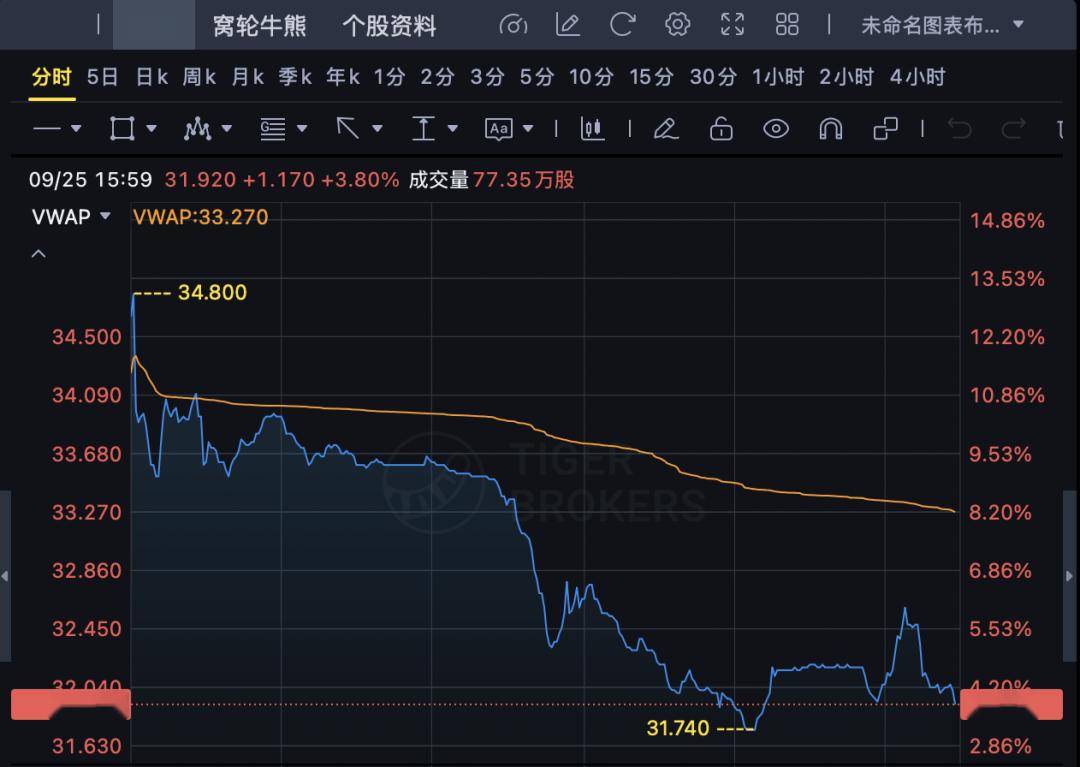Toggle the magnet snap mode

tap(831, 129)
